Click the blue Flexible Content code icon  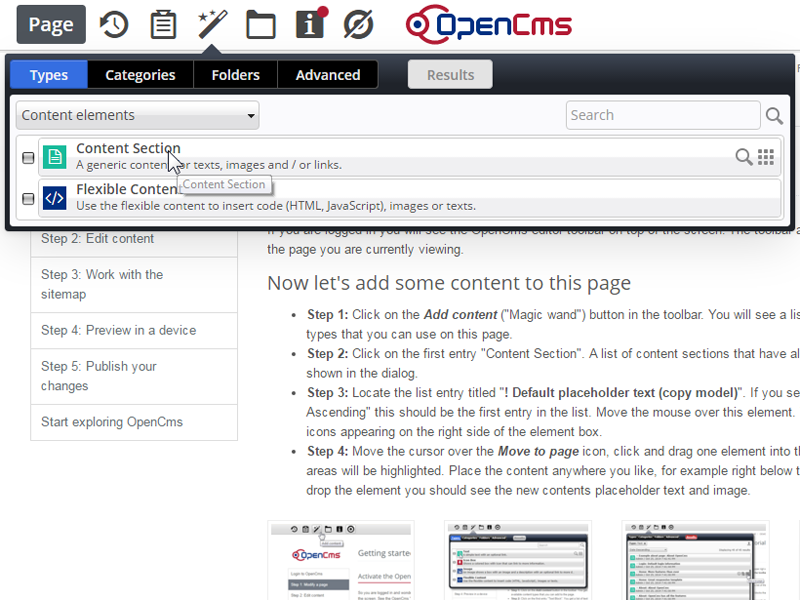pos(55,198)
